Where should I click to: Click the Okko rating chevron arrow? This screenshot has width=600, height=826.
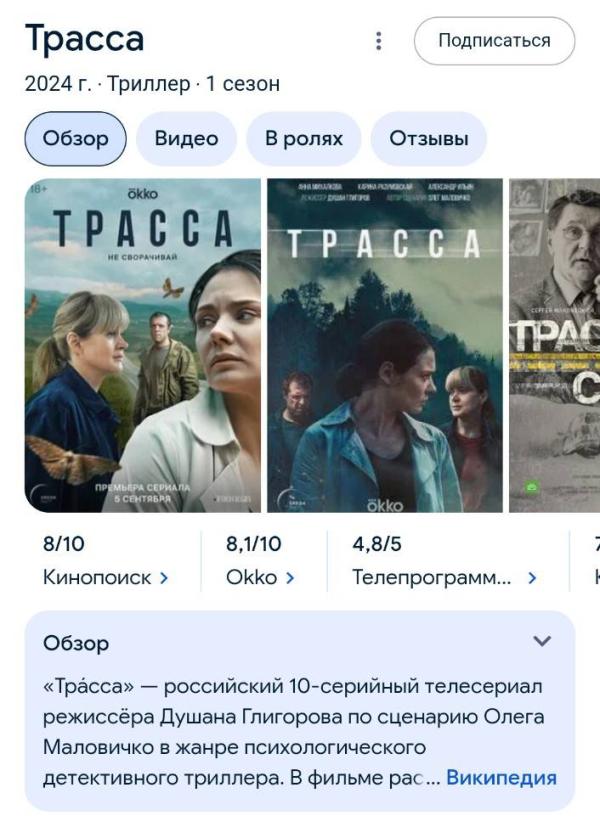290,578
